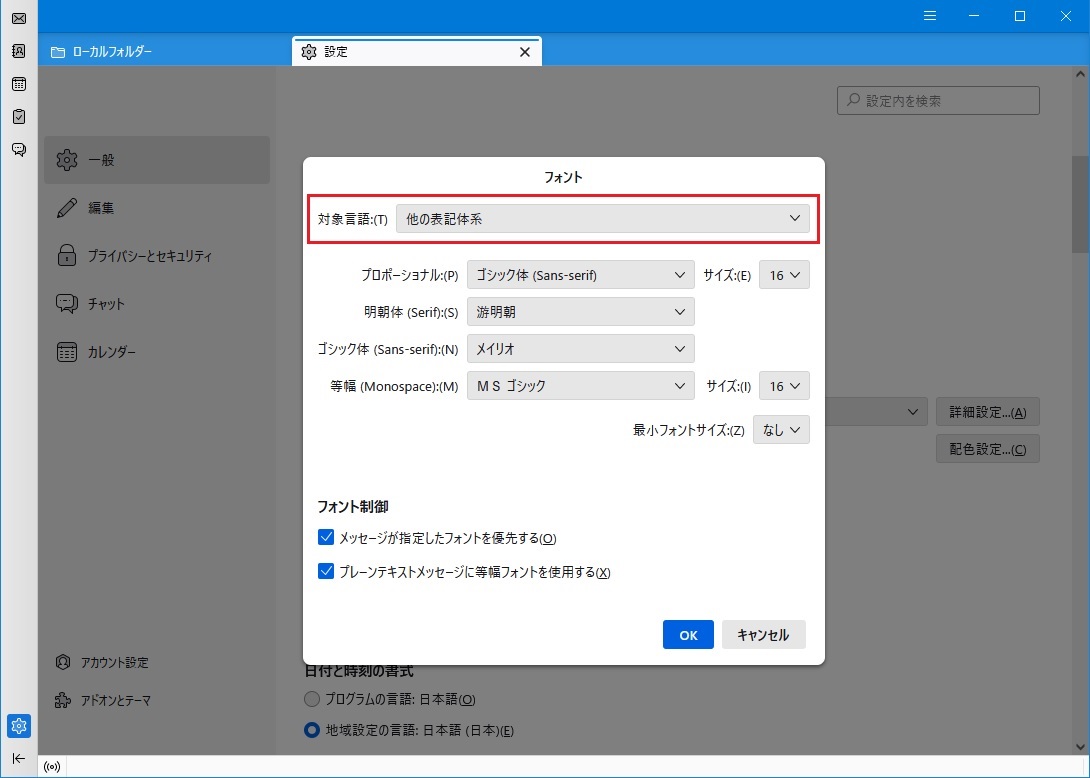Screen dimensions: 1090x778
Task: Collapse the spaces toolbar arrow icon
Action: (19, 758)
